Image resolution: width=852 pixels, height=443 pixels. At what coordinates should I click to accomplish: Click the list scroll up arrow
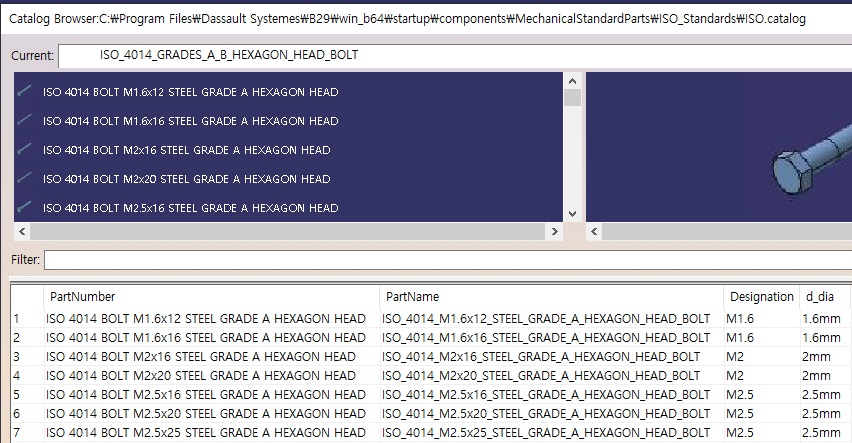[x=572, y=81]
